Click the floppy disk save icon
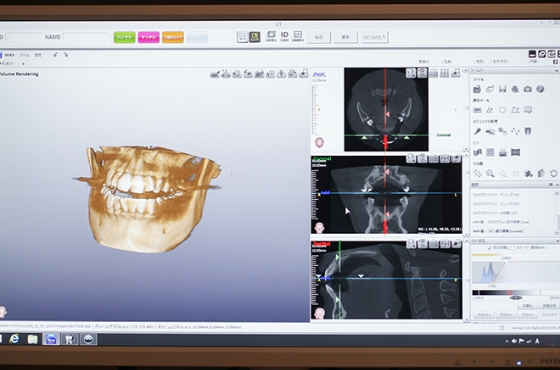Image resolution: width=560 pixels, height=370 pixels. (x=502, y=89)
